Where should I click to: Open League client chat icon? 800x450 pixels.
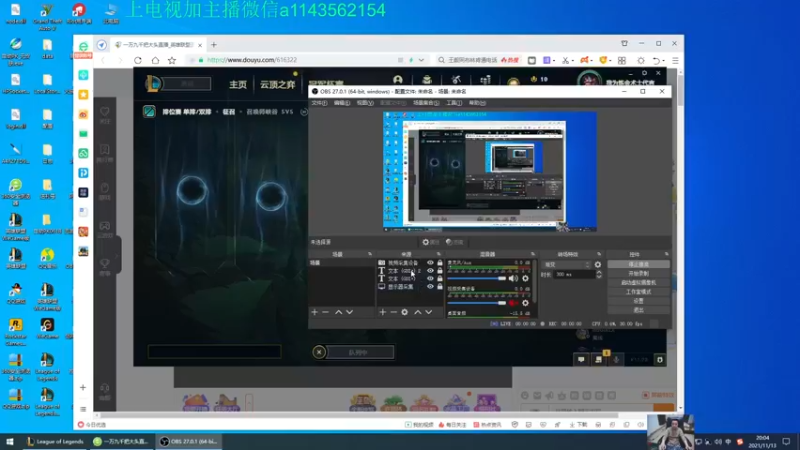tap(581, 360)
